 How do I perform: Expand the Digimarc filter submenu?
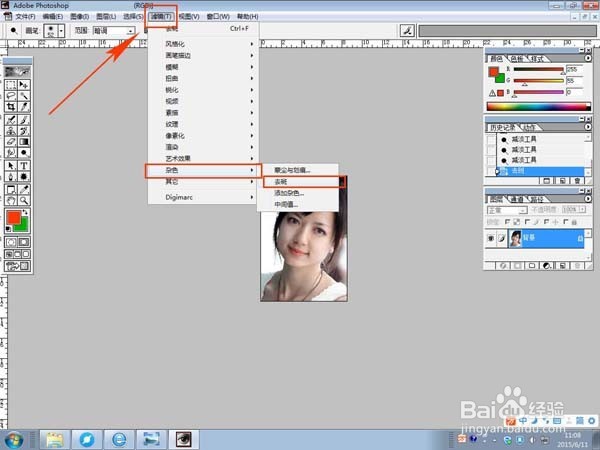pyautogui.click(x=203, y=197)
